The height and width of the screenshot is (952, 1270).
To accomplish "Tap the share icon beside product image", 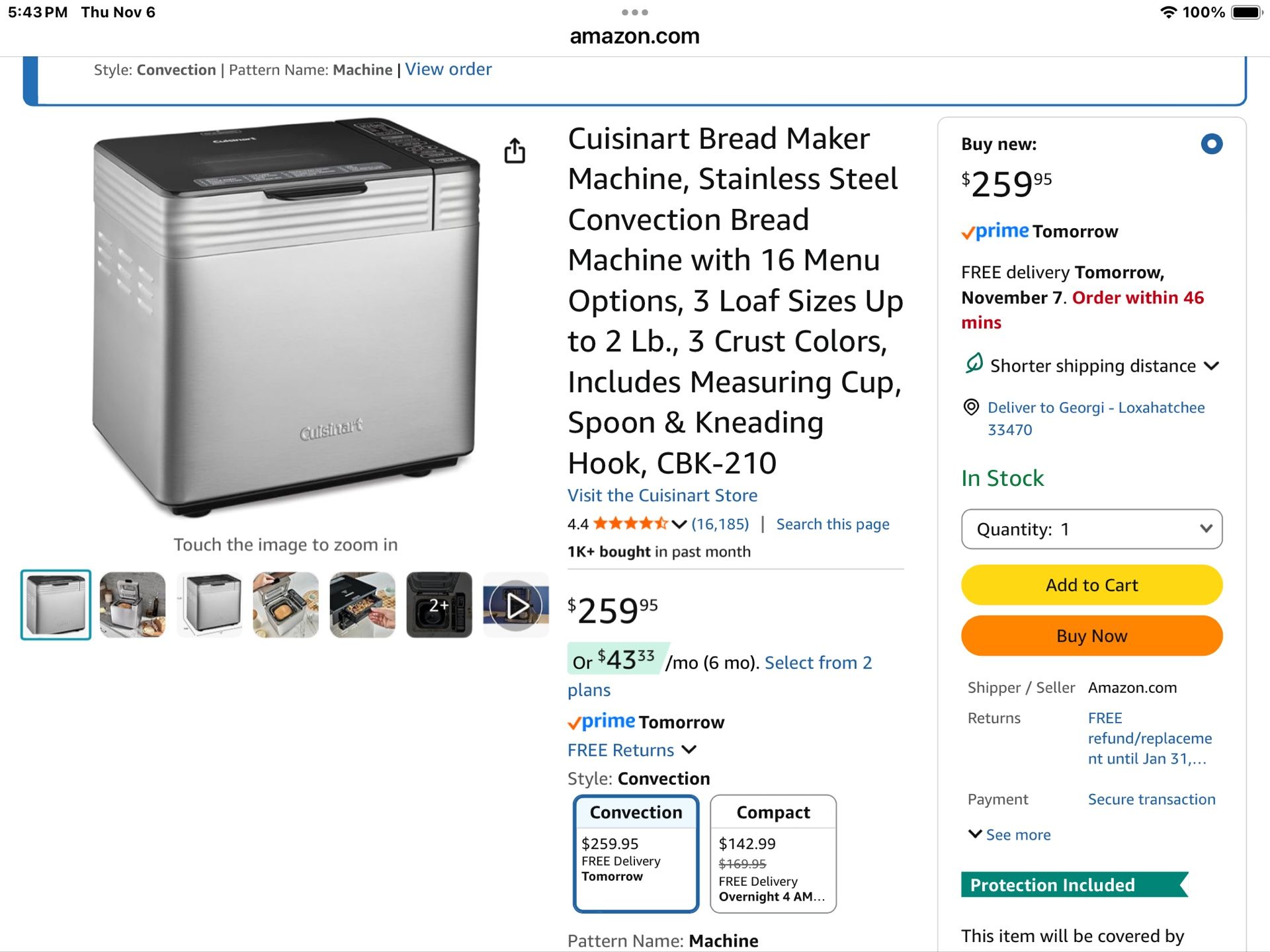I will tap(515, 151).
